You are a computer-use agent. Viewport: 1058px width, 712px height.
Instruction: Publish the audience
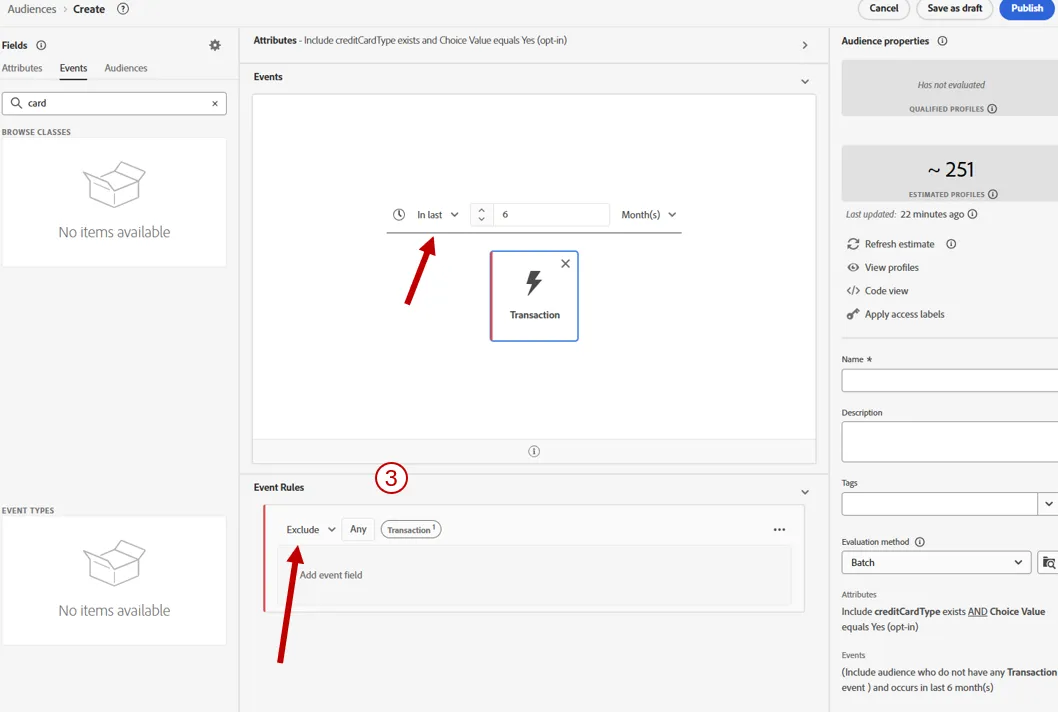(x=1027, y=9)
